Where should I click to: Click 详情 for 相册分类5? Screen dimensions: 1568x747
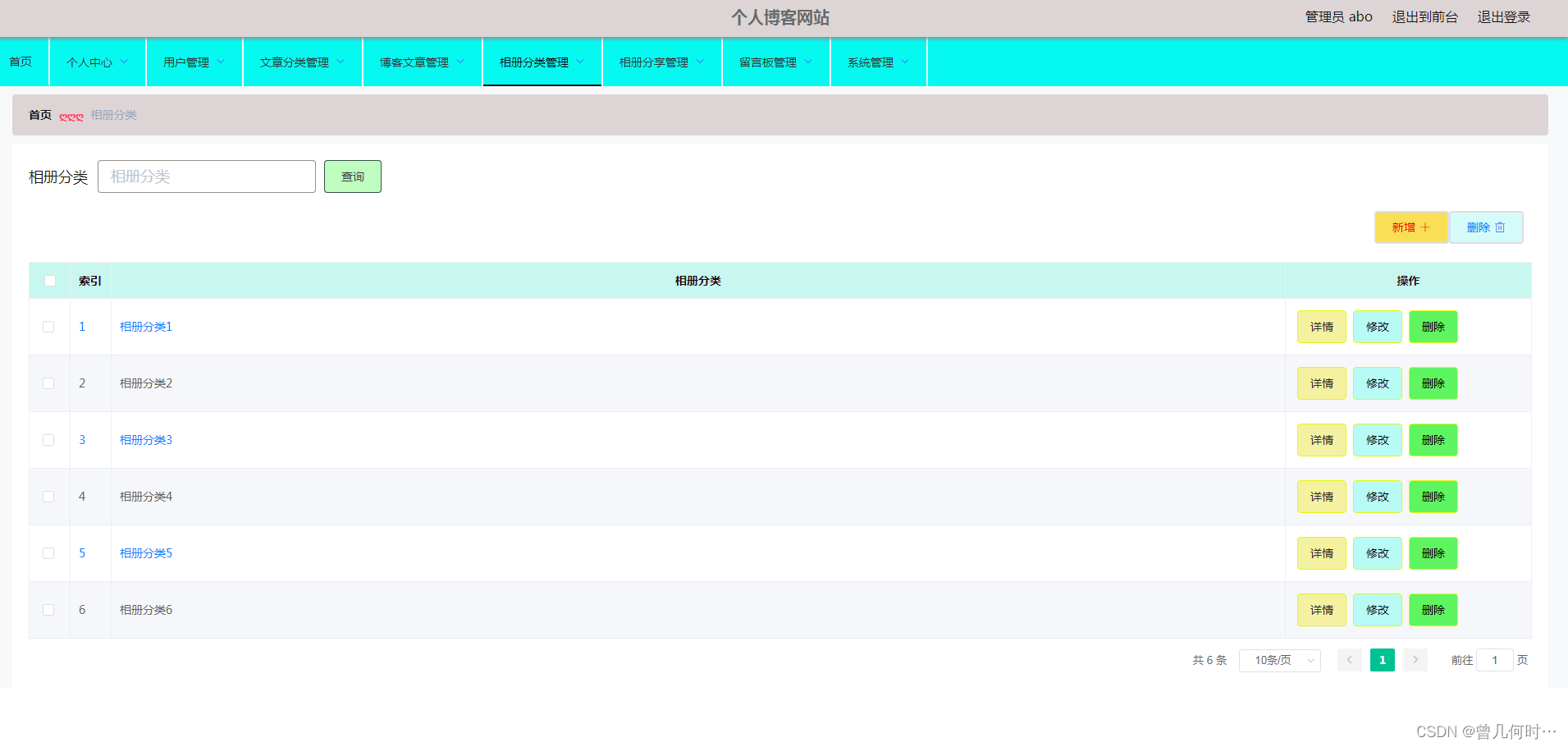[x=1322, y=553]
